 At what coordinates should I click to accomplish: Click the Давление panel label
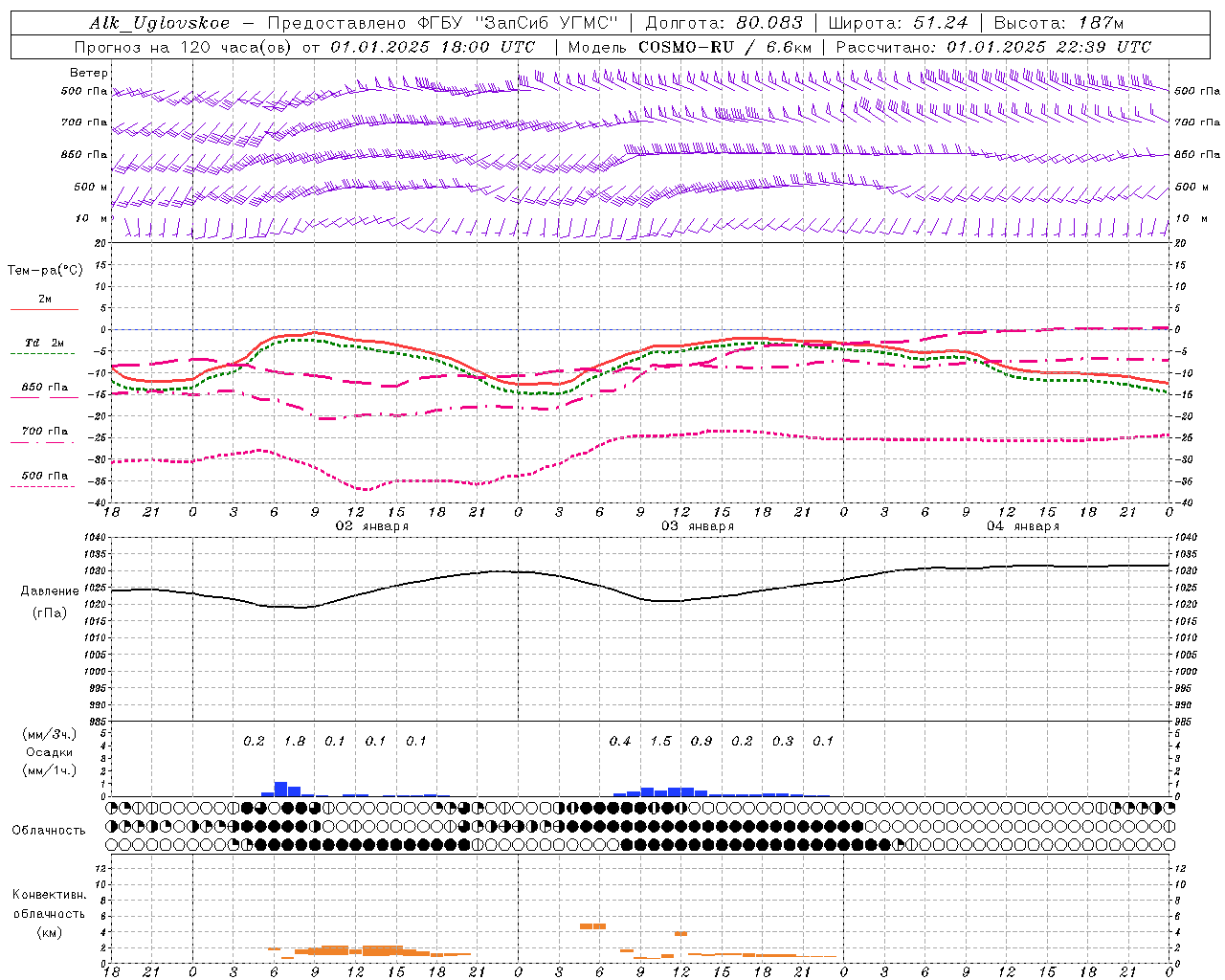click(50, 591)
